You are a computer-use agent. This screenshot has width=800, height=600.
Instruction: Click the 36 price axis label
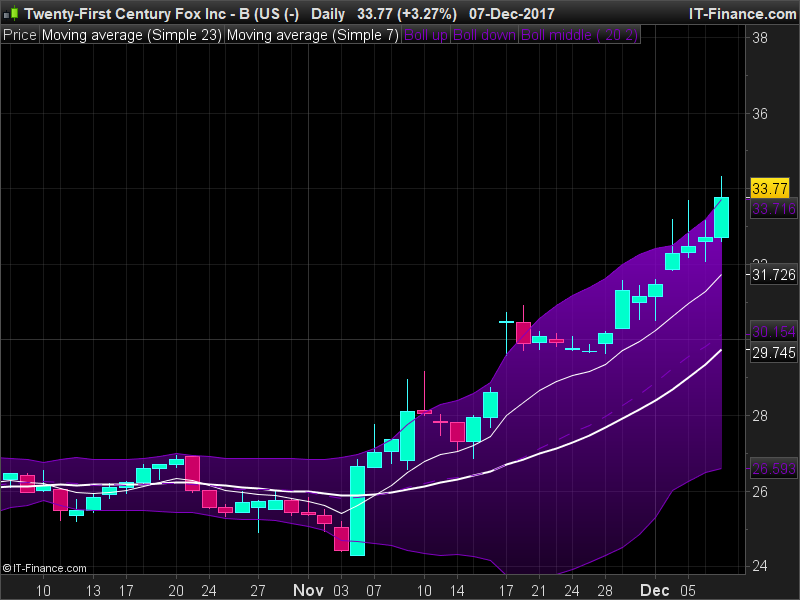(760, 113)
